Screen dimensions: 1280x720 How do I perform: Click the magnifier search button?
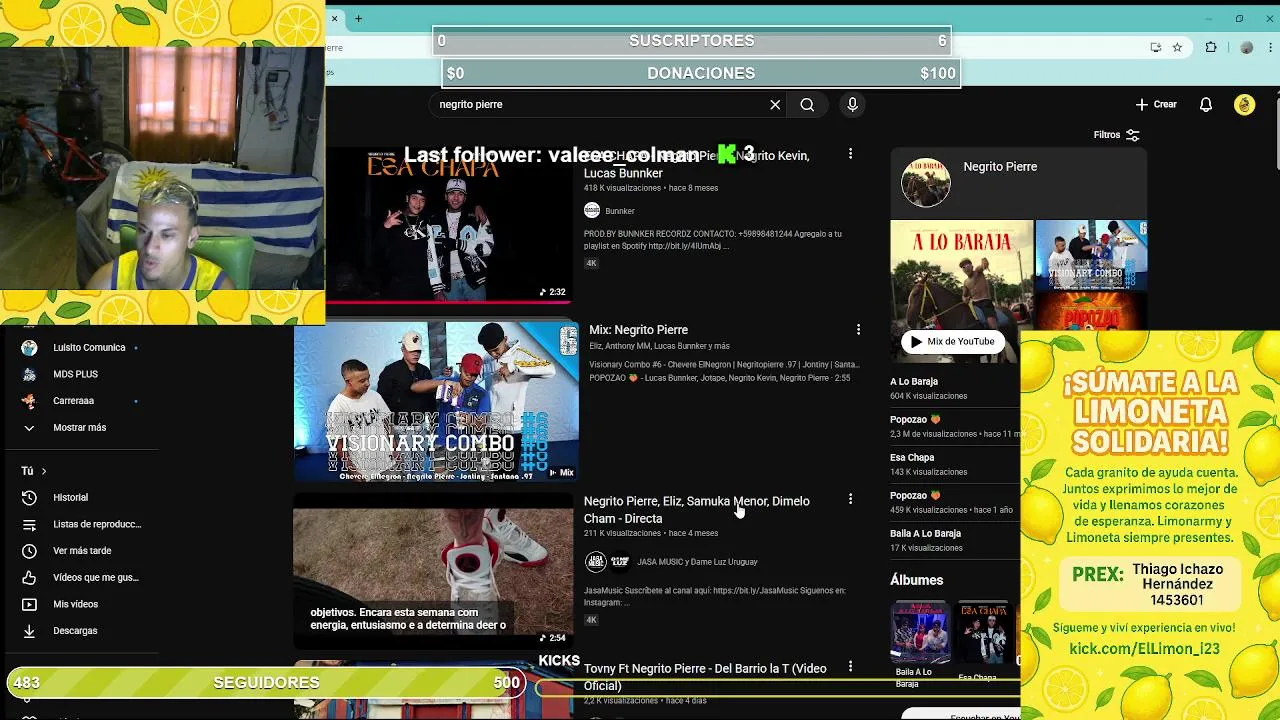tap(807, 104)
